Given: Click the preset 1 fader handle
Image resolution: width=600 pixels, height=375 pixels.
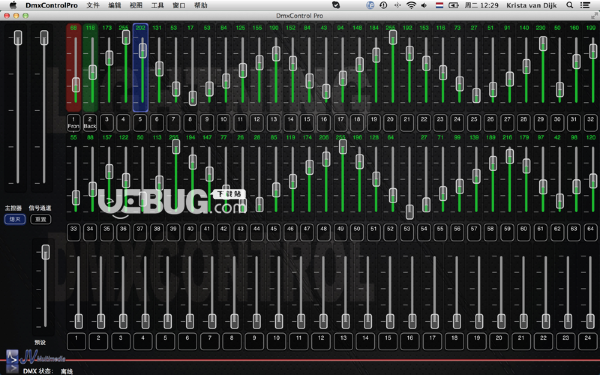Looking at the screenshot, I should tap(78, 321).
